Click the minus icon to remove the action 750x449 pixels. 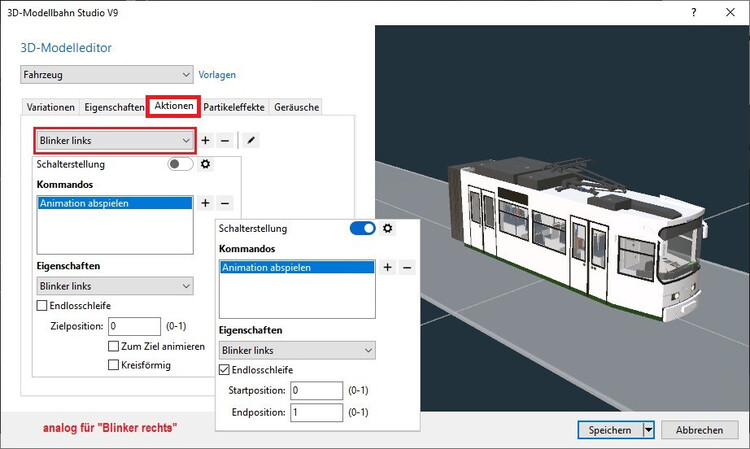pos(225,141)
